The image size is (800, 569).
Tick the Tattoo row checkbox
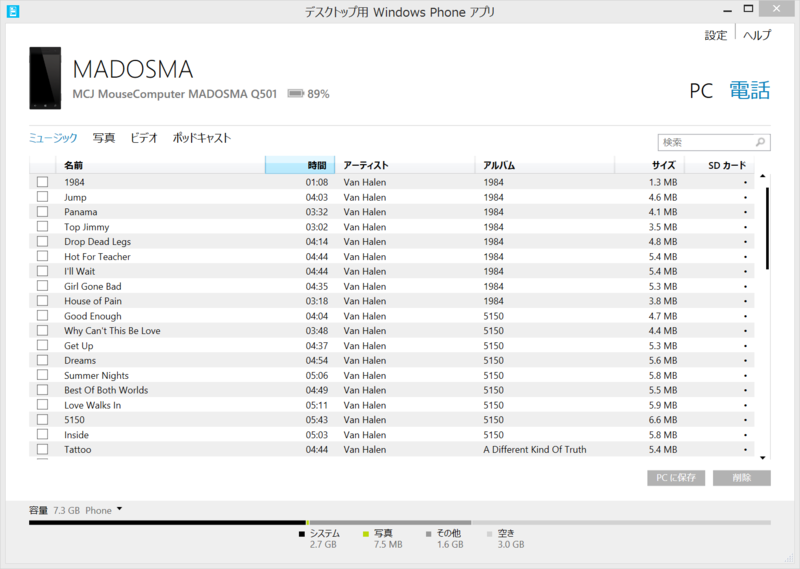click(42, 449)
